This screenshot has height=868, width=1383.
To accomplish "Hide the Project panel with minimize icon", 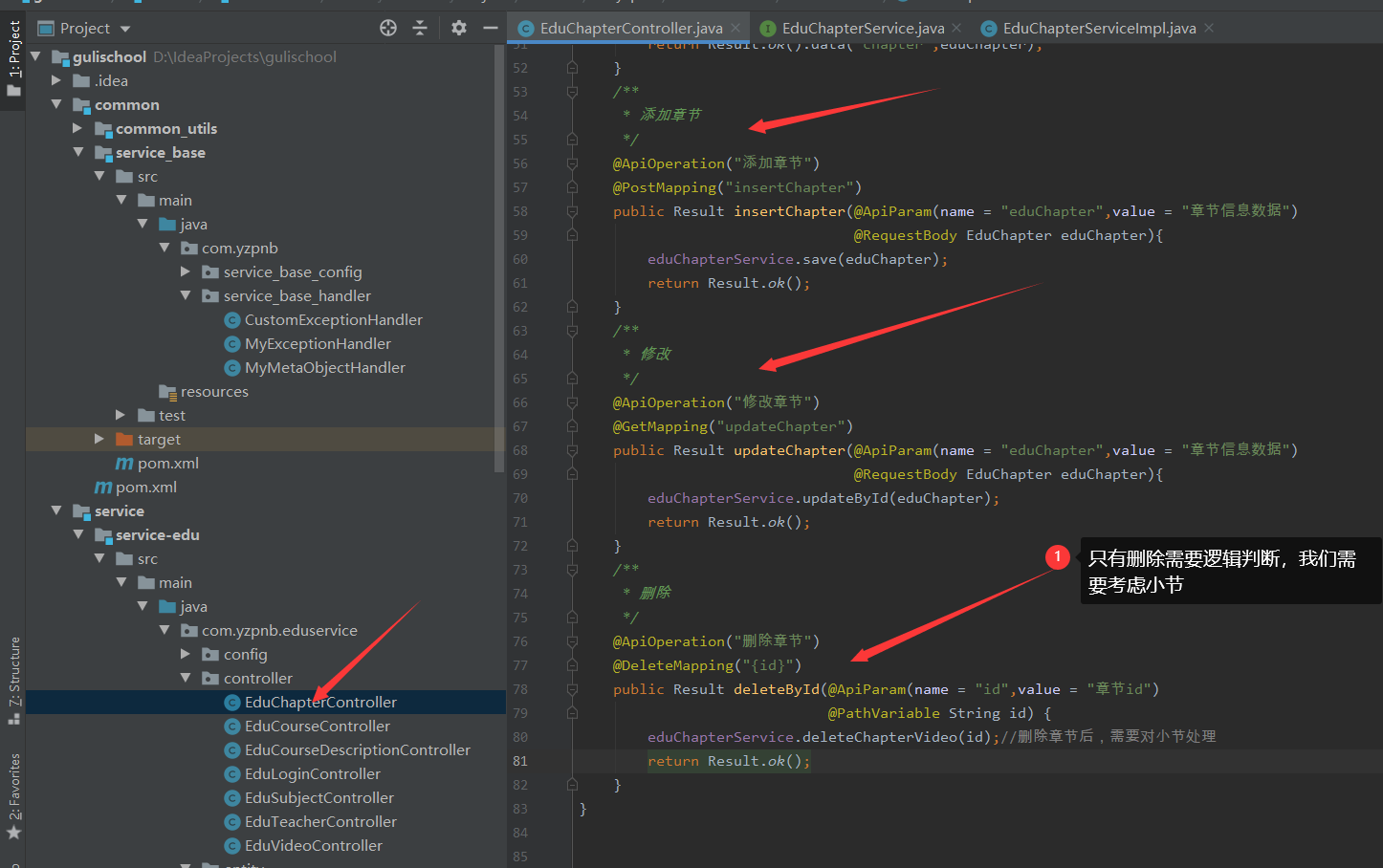I will [491, 28].
